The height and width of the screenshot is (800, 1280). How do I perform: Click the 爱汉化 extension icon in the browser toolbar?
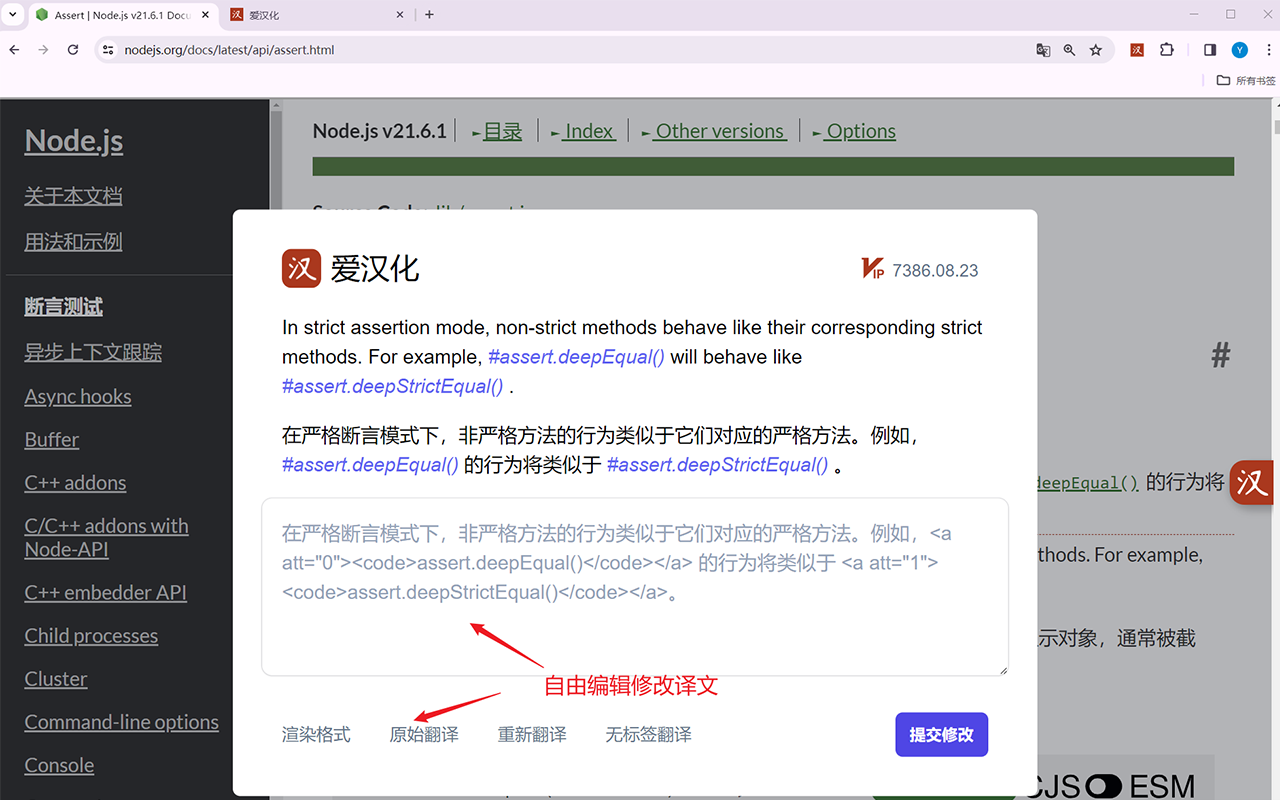coord(1137,49)
